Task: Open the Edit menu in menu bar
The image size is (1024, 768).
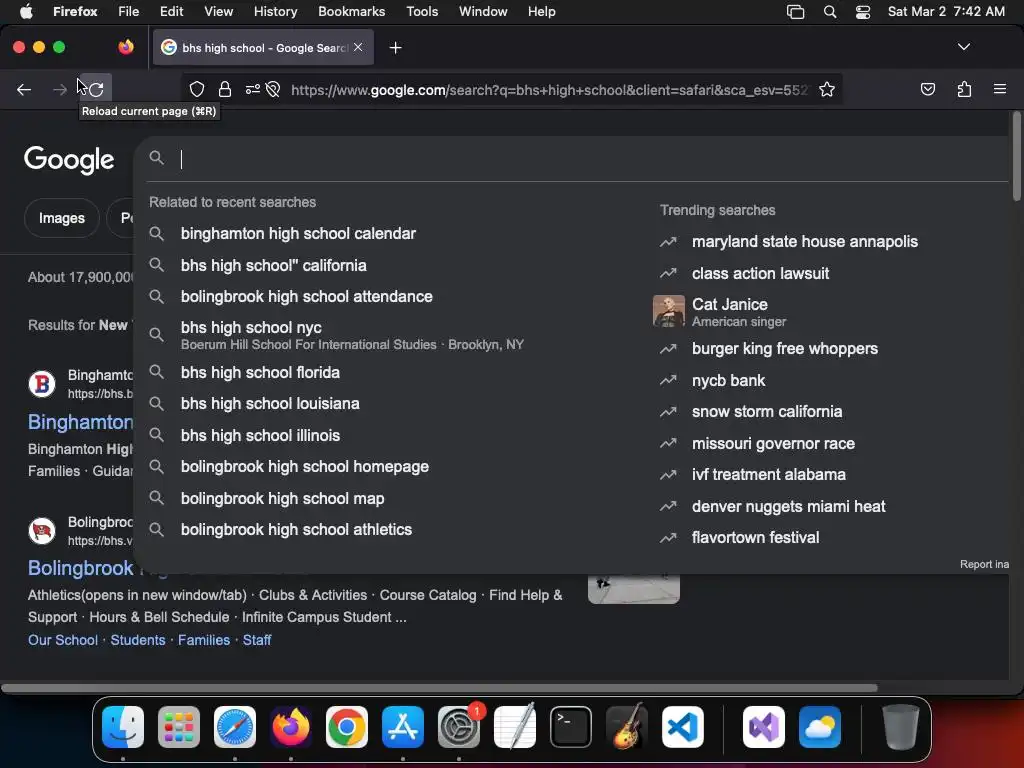Action: [171, 12]
